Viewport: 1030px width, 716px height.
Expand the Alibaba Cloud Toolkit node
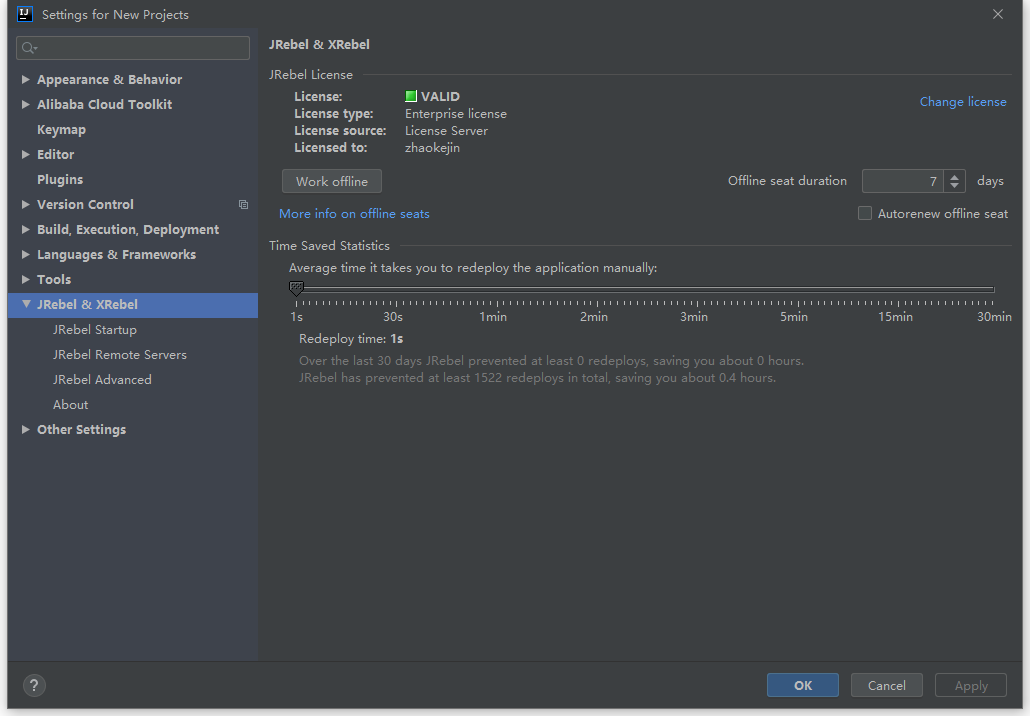(x=26, y=104)
